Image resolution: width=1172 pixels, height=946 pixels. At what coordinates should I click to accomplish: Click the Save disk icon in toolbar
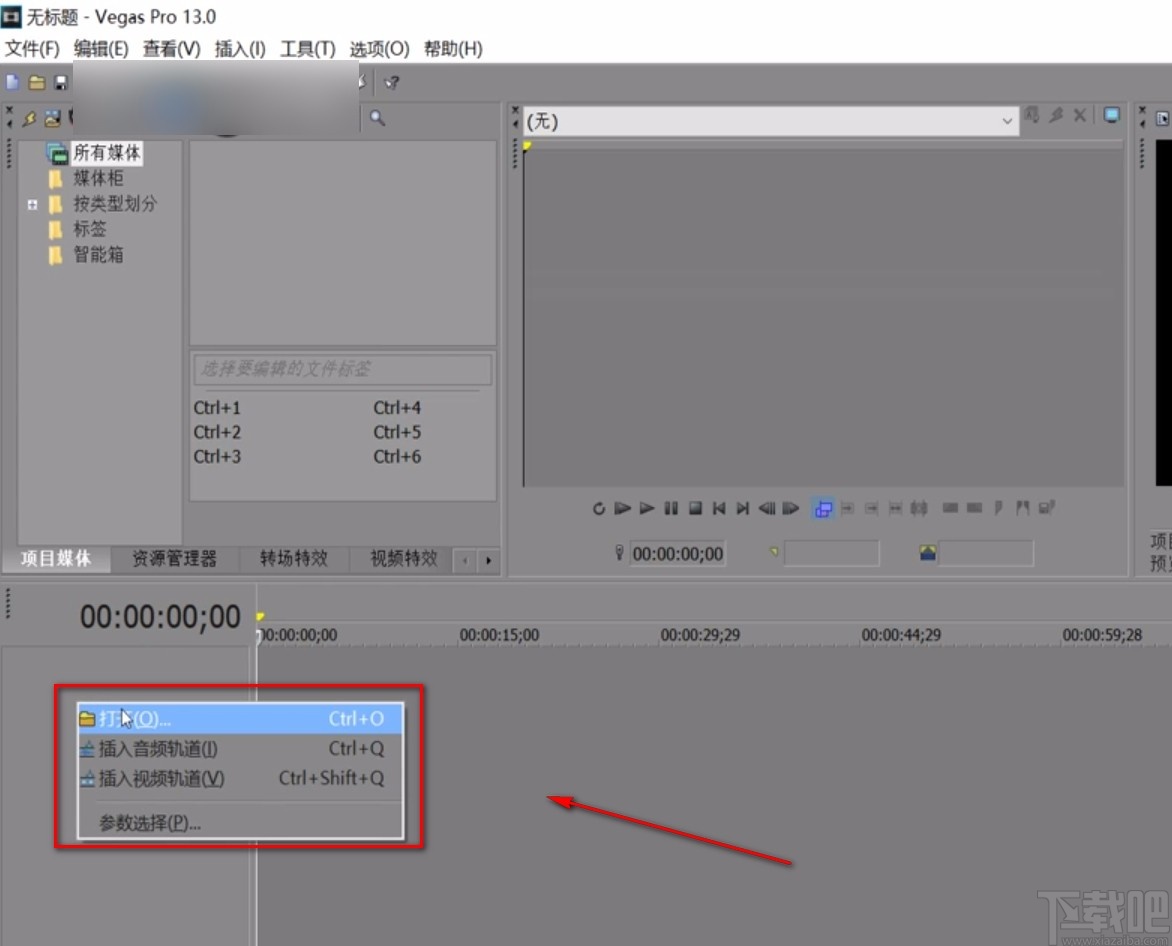(x=61, y=82)
